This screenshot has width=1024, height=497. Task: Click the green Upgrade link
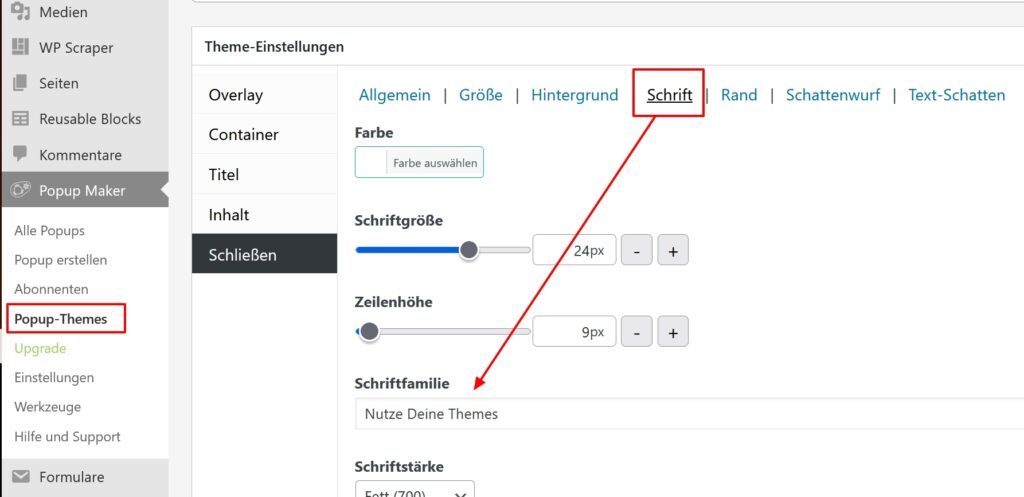40,348
